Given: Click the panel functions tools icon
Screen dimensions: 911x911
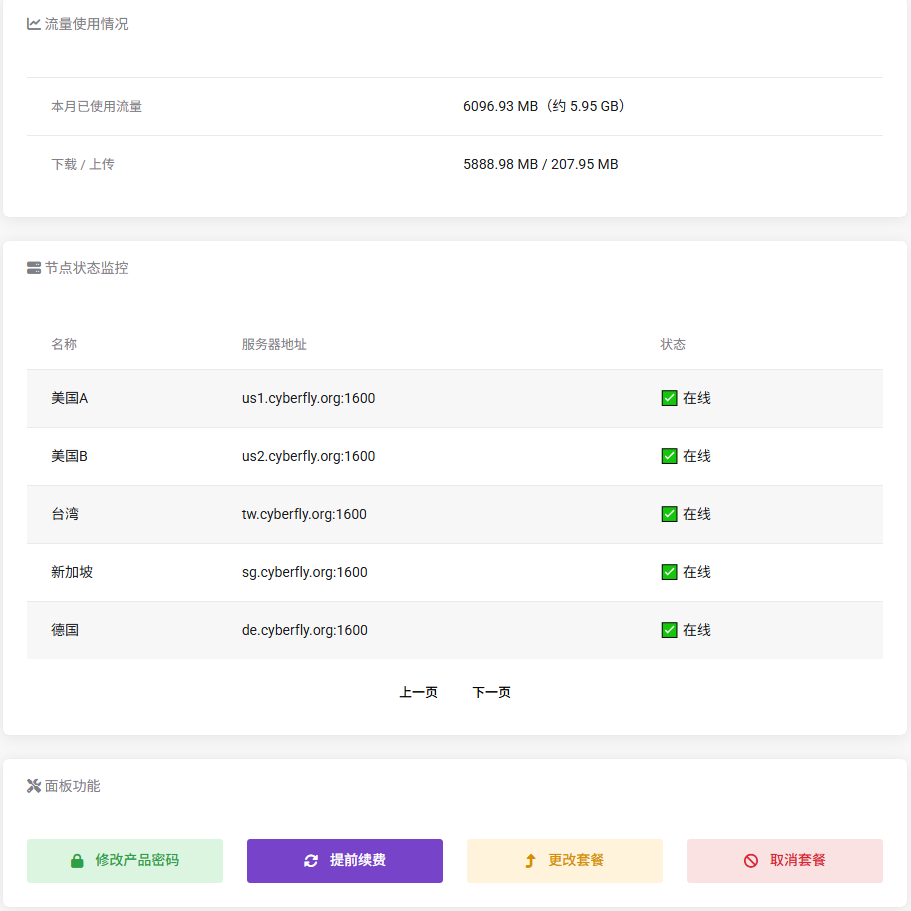Looking at the screenshot, I should 34,786.
